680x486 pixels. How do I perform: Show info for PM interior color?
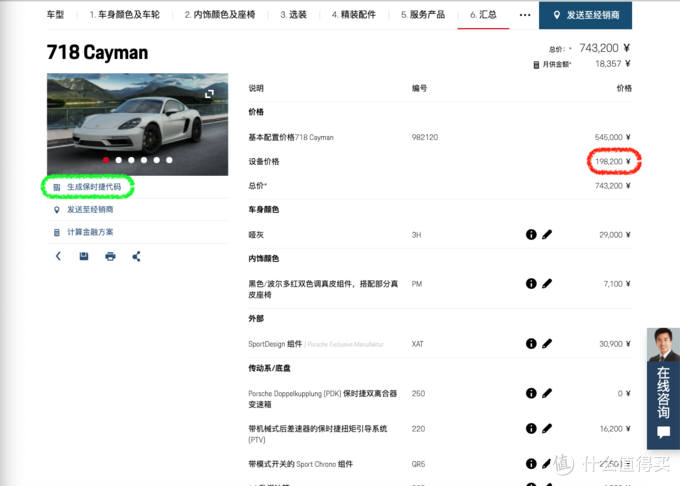click(531, 284)
